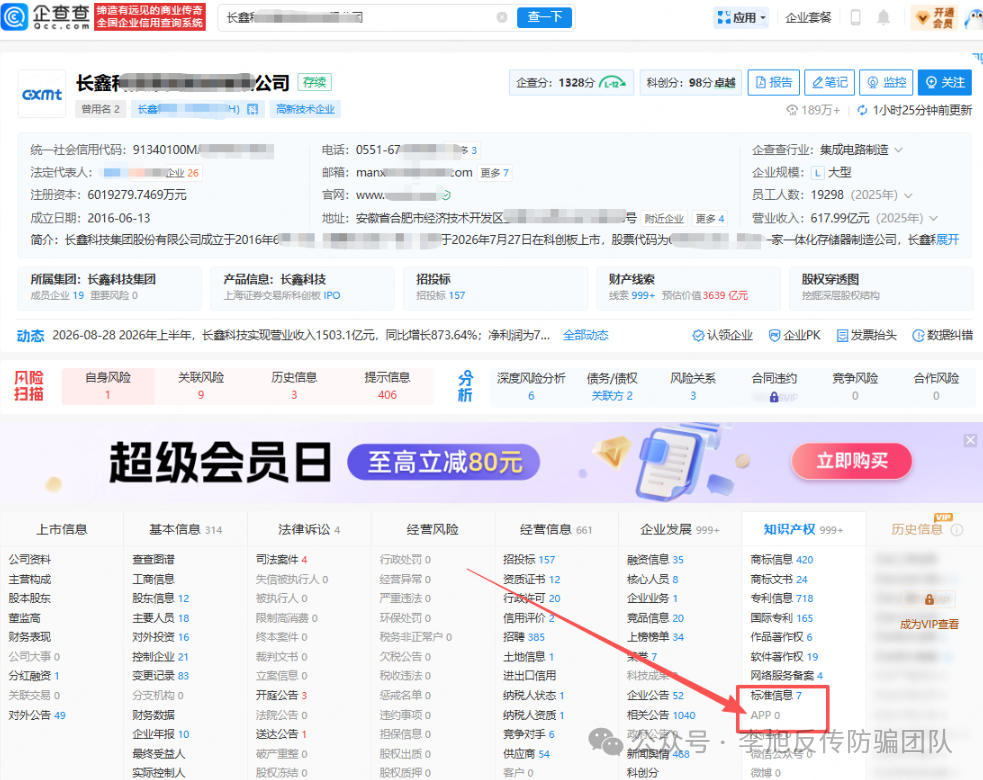Expand 企查查行业 集成电路制造 dropdown
The height and width of the screenshot is (780, 983).
(898, 150)
